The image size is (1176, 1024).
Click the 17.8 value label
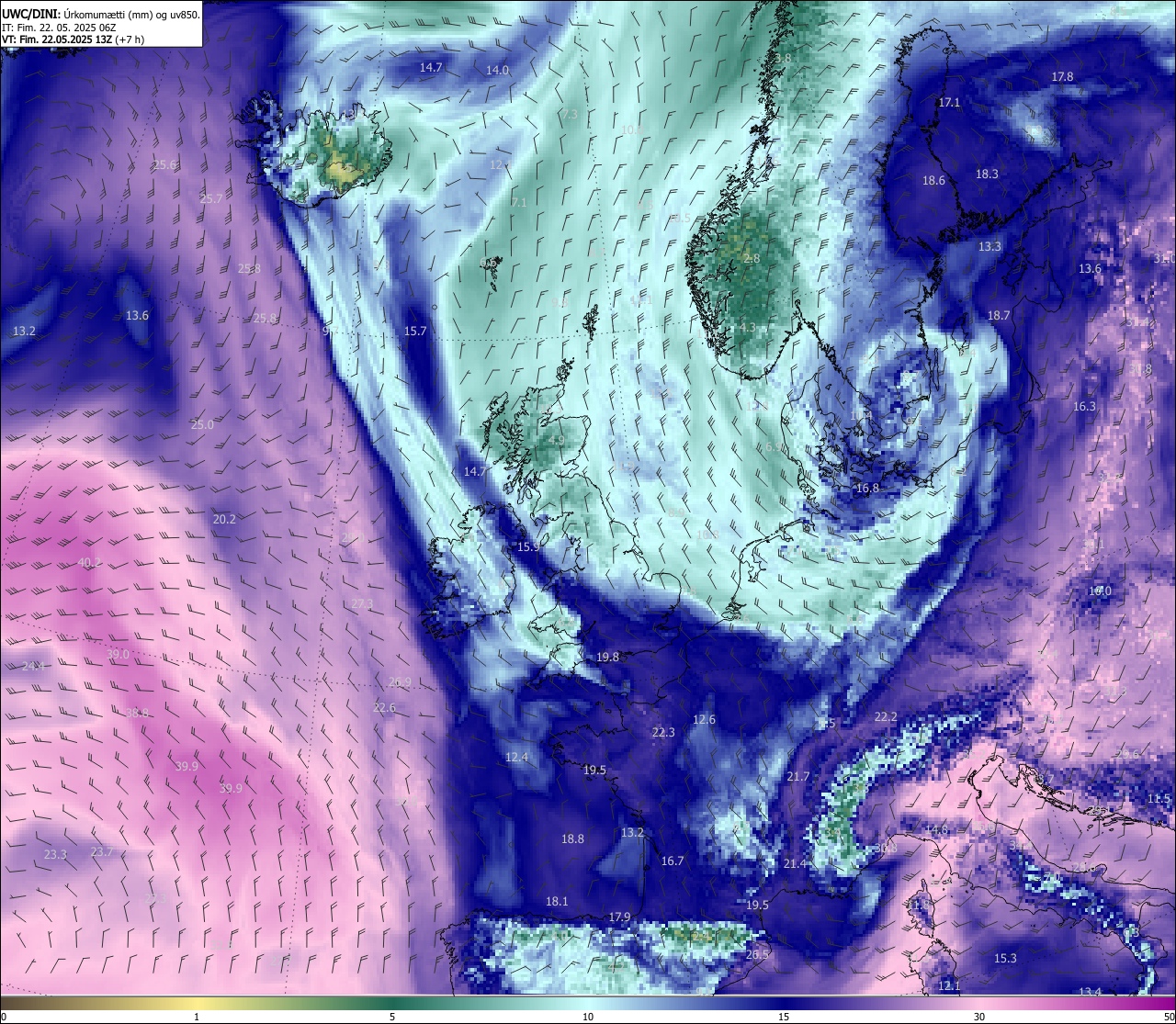[1062, 77]
